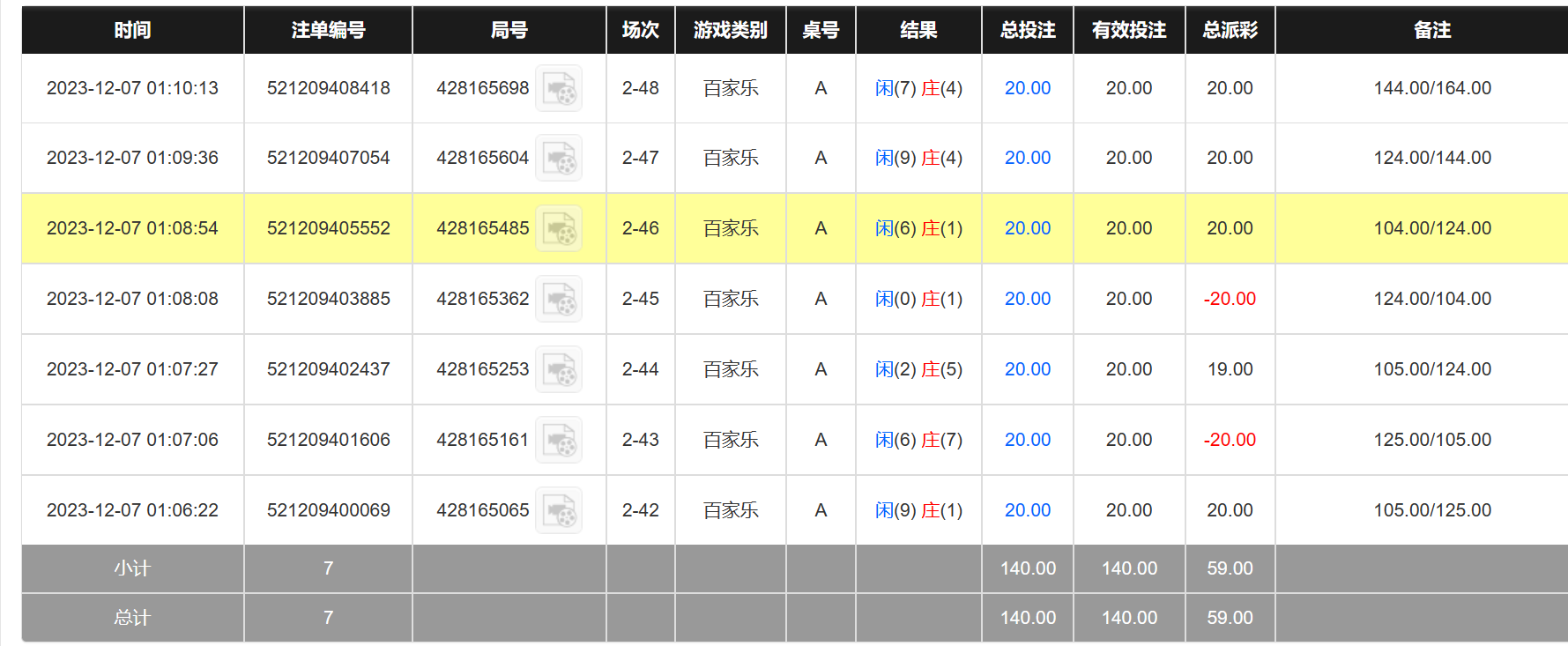
Task: Select the 时间 column header
Action: 132,30
